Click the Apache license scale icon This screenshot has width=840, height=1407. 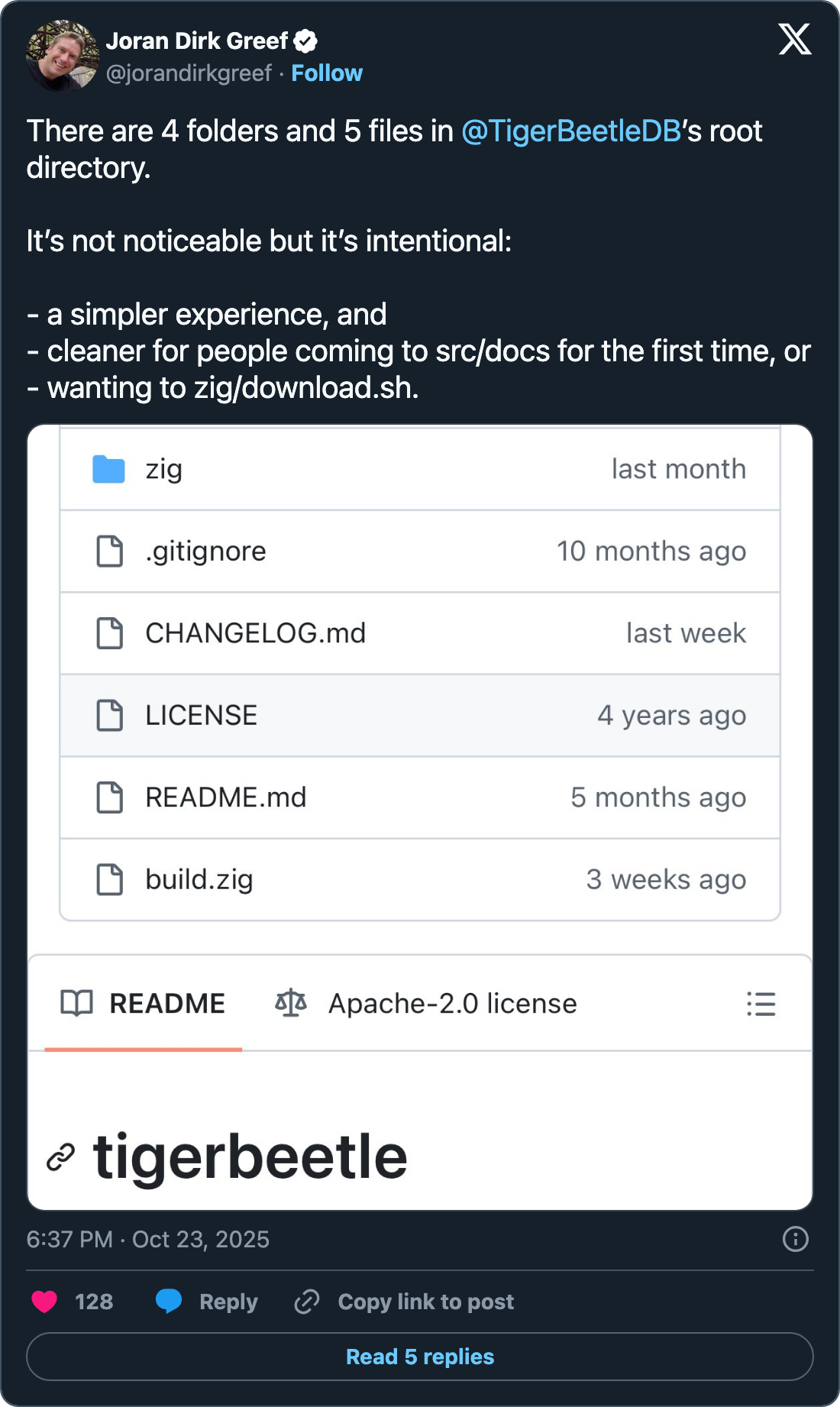point(290,1003)
